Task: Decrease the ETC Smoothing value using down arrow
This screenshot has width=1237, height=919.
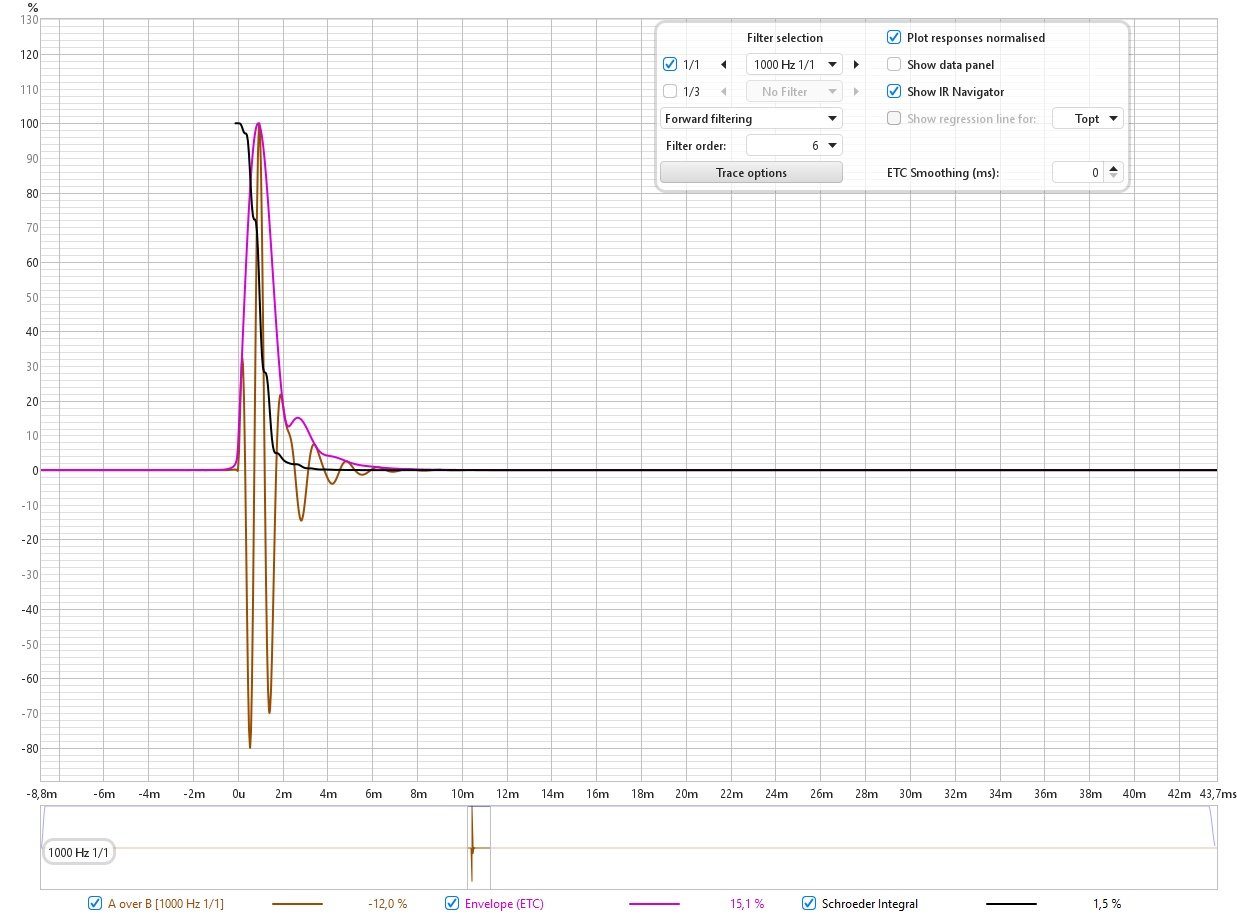Action: (1115, 177)
